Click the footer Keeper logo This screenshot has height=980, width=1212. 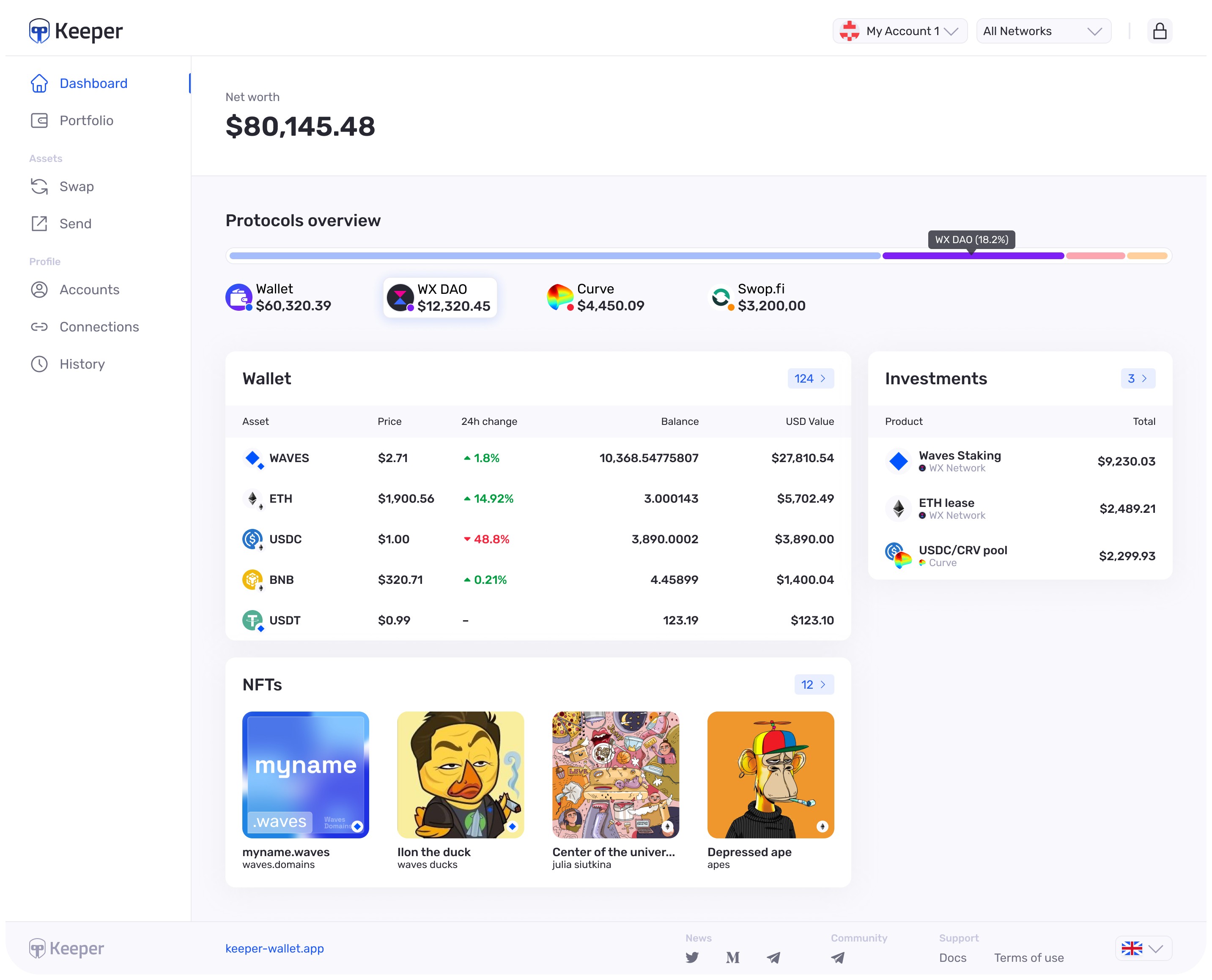click(67, 948)
